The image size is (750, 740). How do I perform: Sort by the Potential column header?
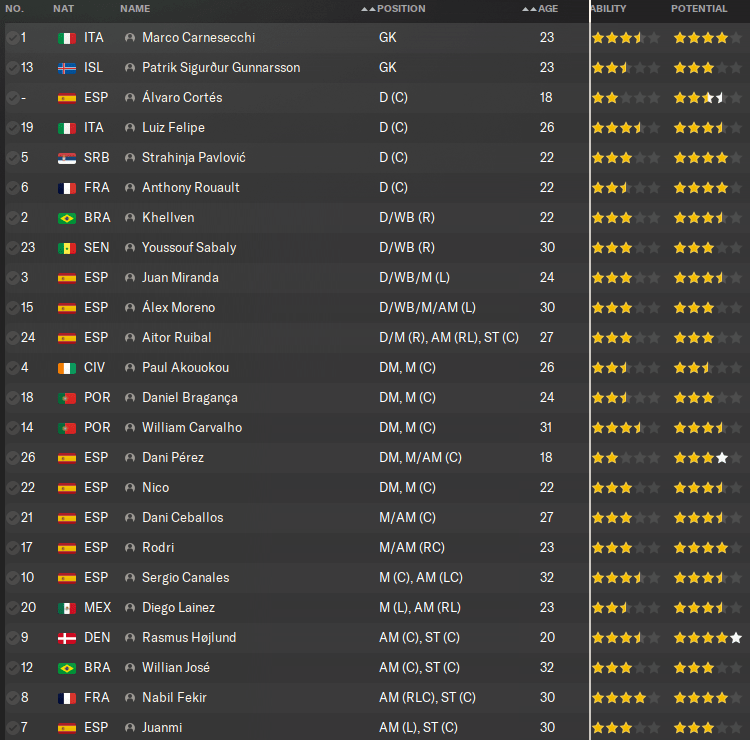pos(699,9)
